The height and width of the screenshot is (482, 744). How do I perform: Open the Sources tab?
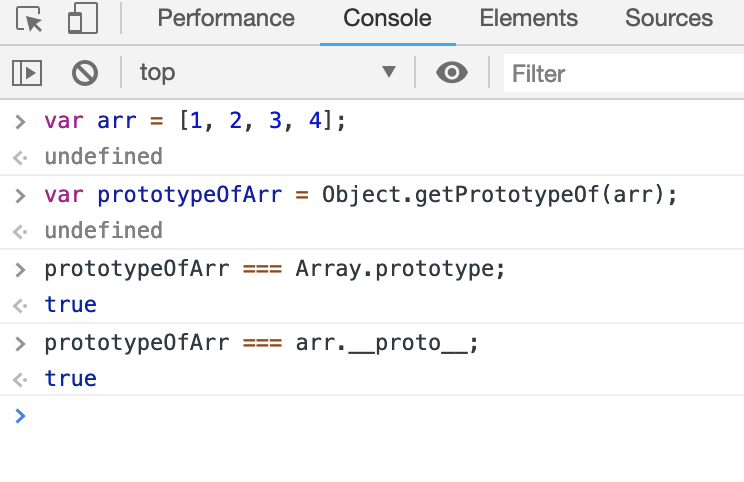tap(669, 18)
